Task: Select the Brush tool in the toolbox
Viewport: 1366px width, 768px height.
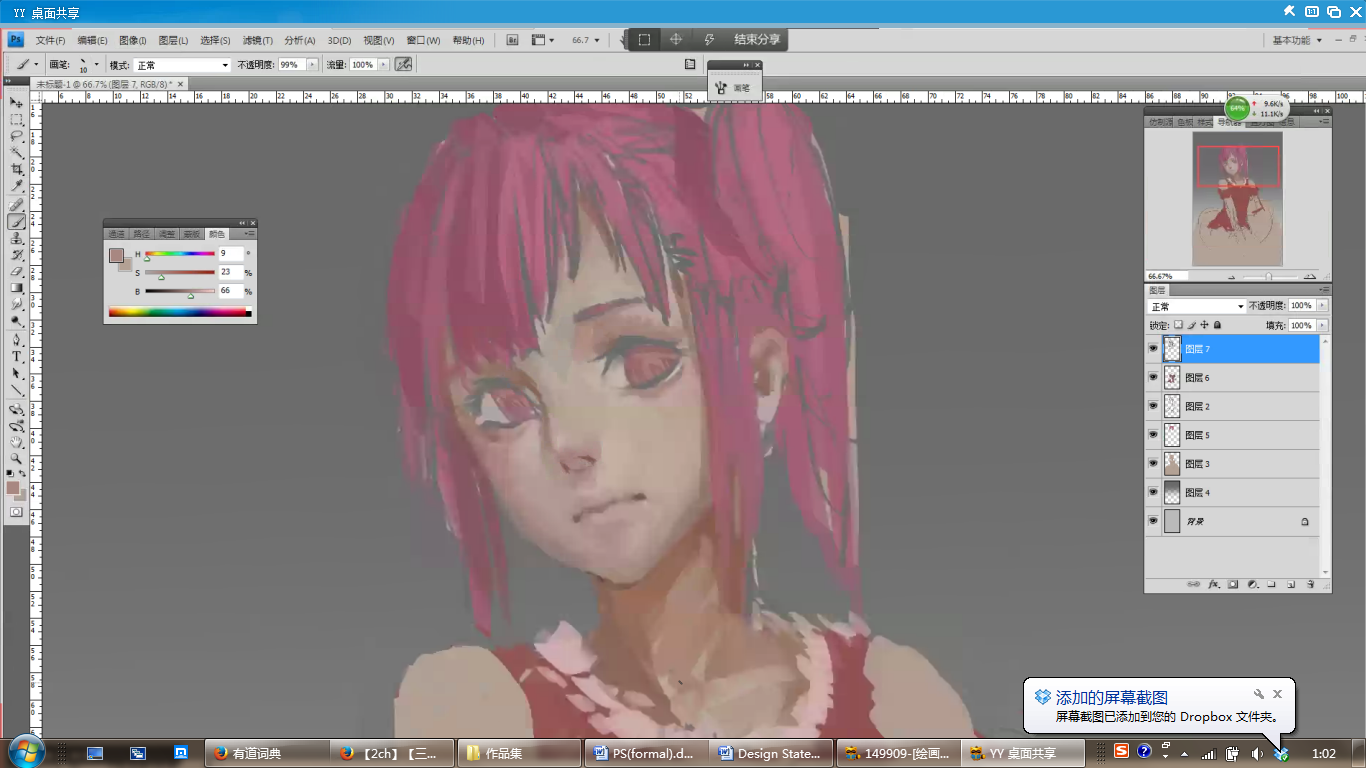Action: (17, 221)
